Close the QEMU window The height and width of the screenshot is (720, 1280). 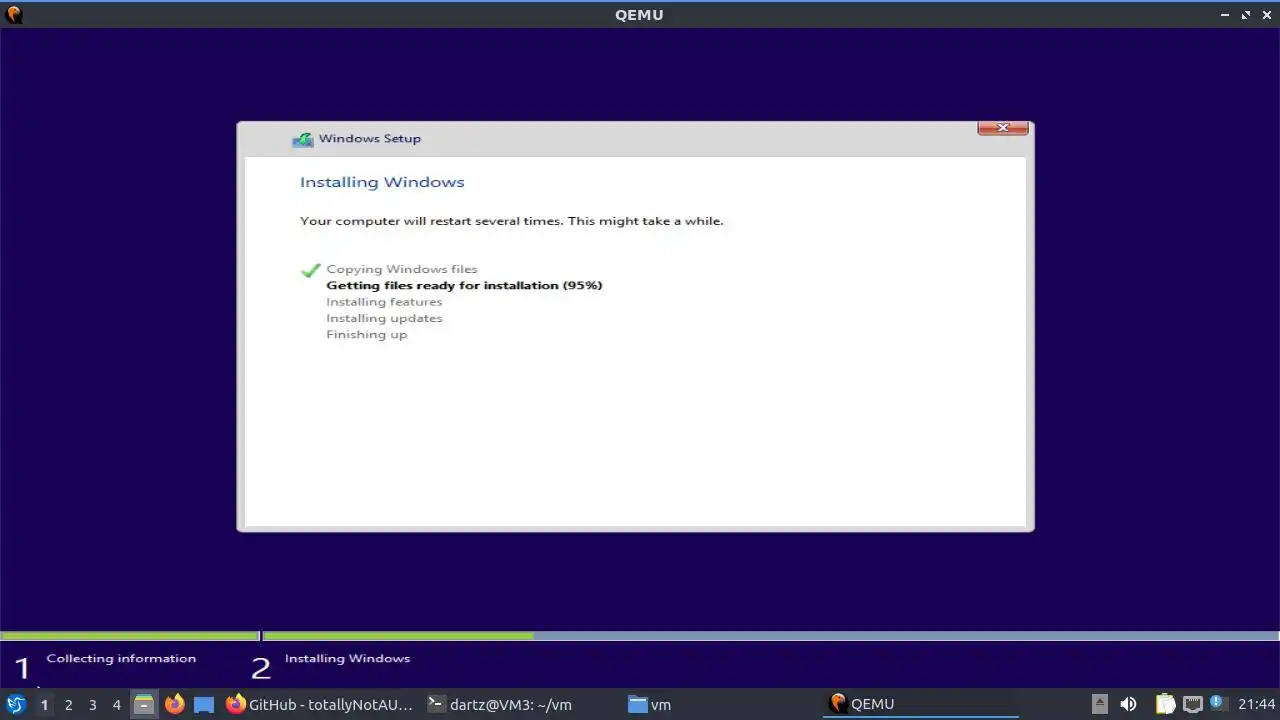(1266, 15)
